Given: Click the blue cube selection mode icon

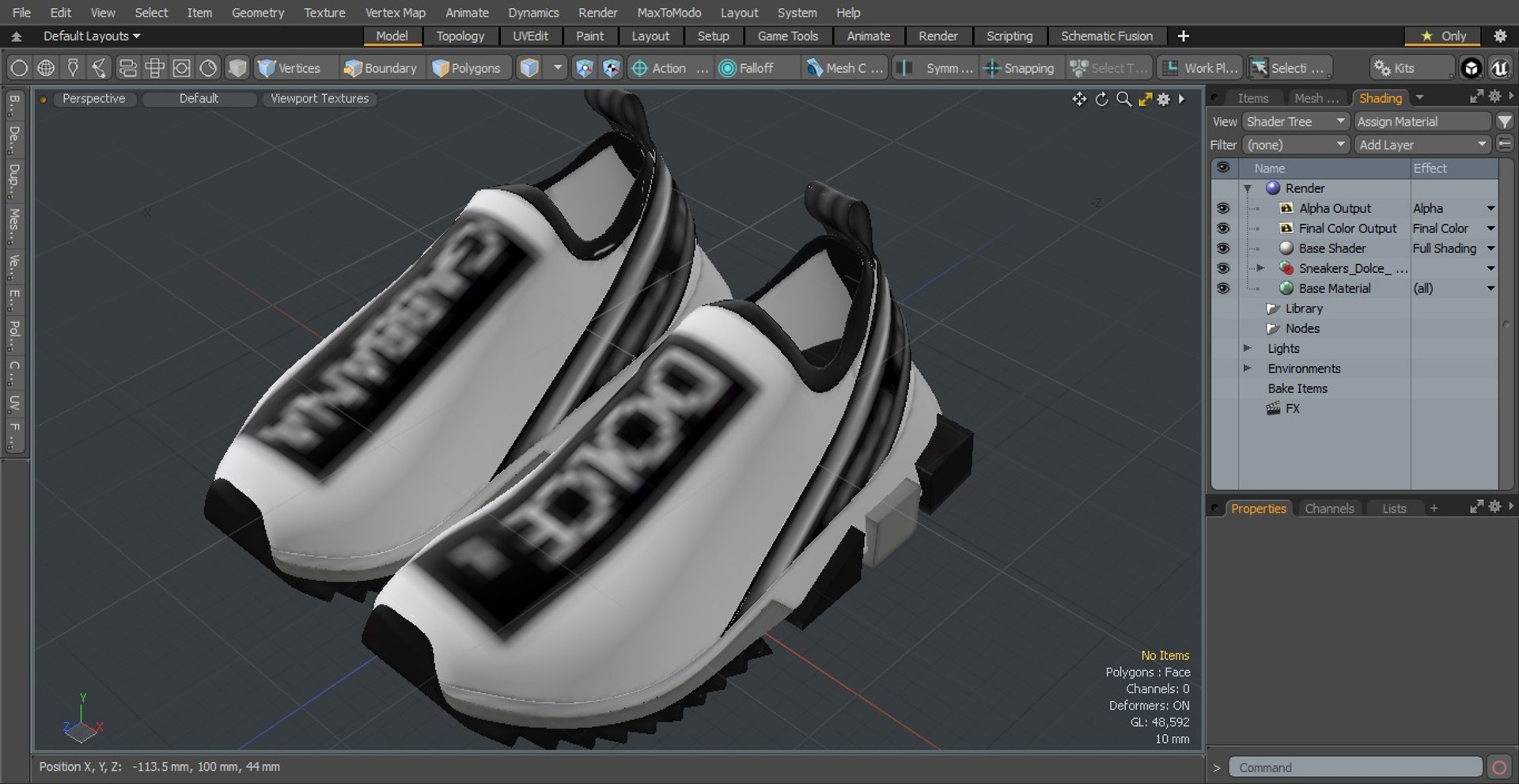Looking at the screenshot, I should click(529, 68).
